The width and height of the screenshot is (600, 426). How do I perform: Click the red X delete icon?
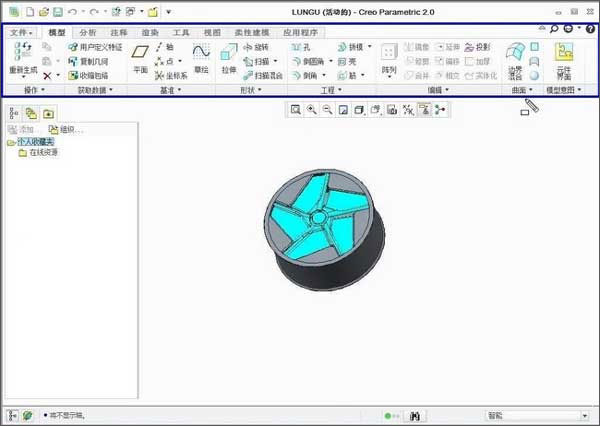pos(47,76)
